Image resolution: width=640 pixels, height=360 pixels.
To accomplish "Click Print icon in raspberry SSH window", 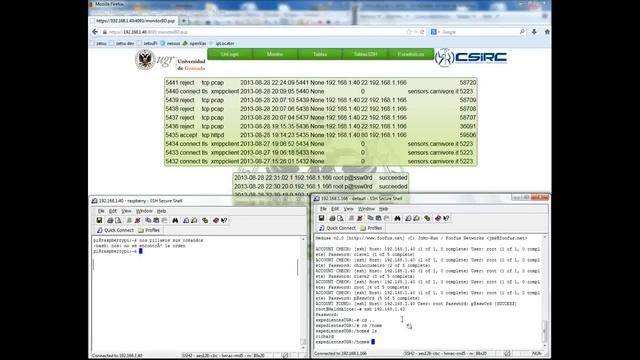I will coord(110,220).
